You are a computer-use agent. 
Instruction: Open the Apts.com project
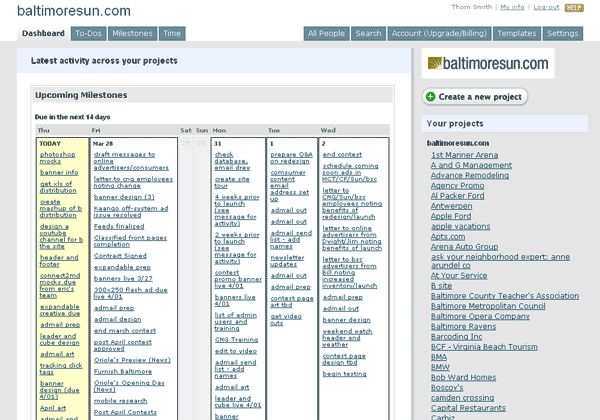(x=448, y=236)
